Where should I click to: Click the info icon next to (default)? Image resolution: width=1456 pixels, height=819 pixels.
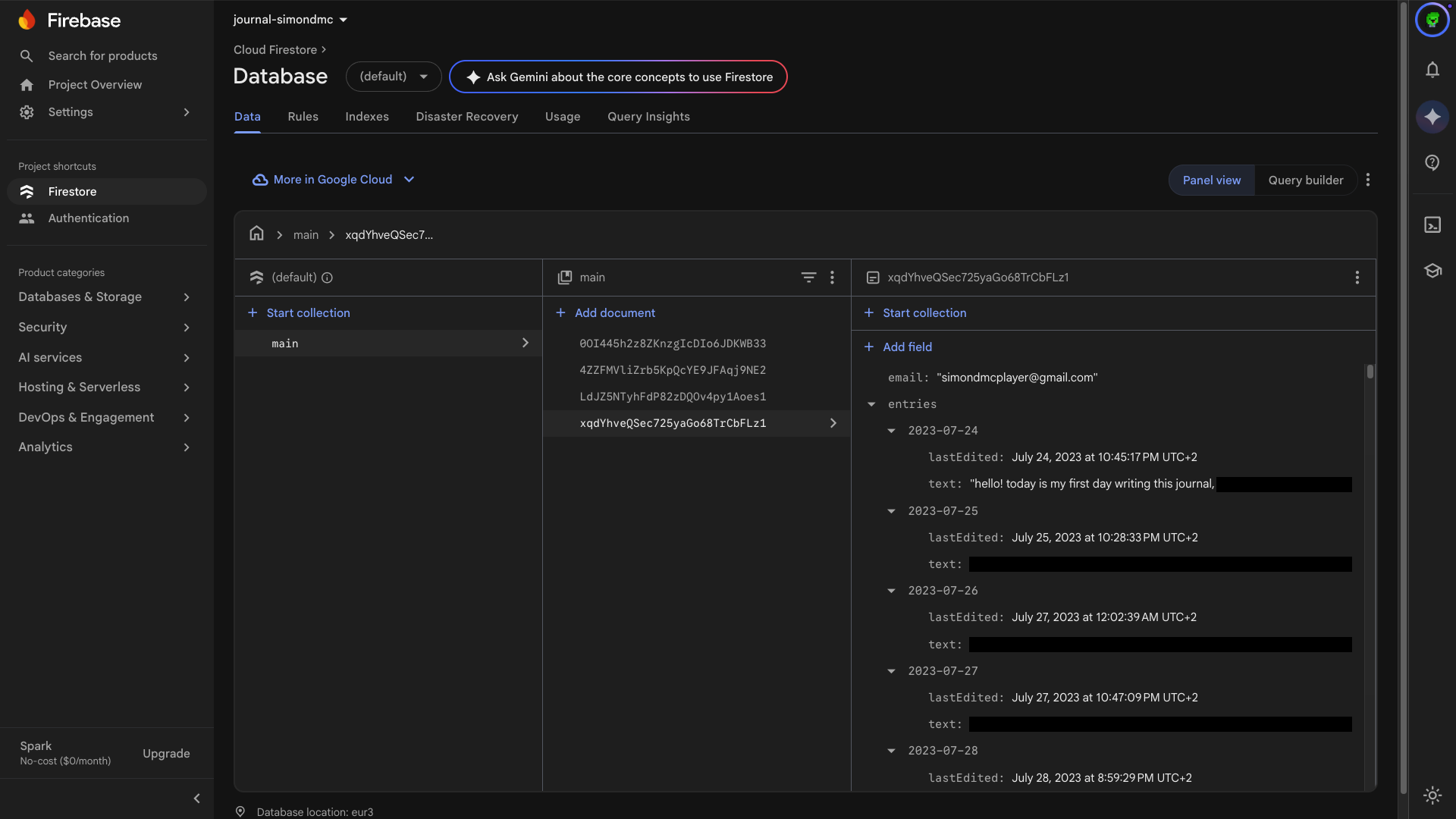pyautogui.click(x=327, y=278)
